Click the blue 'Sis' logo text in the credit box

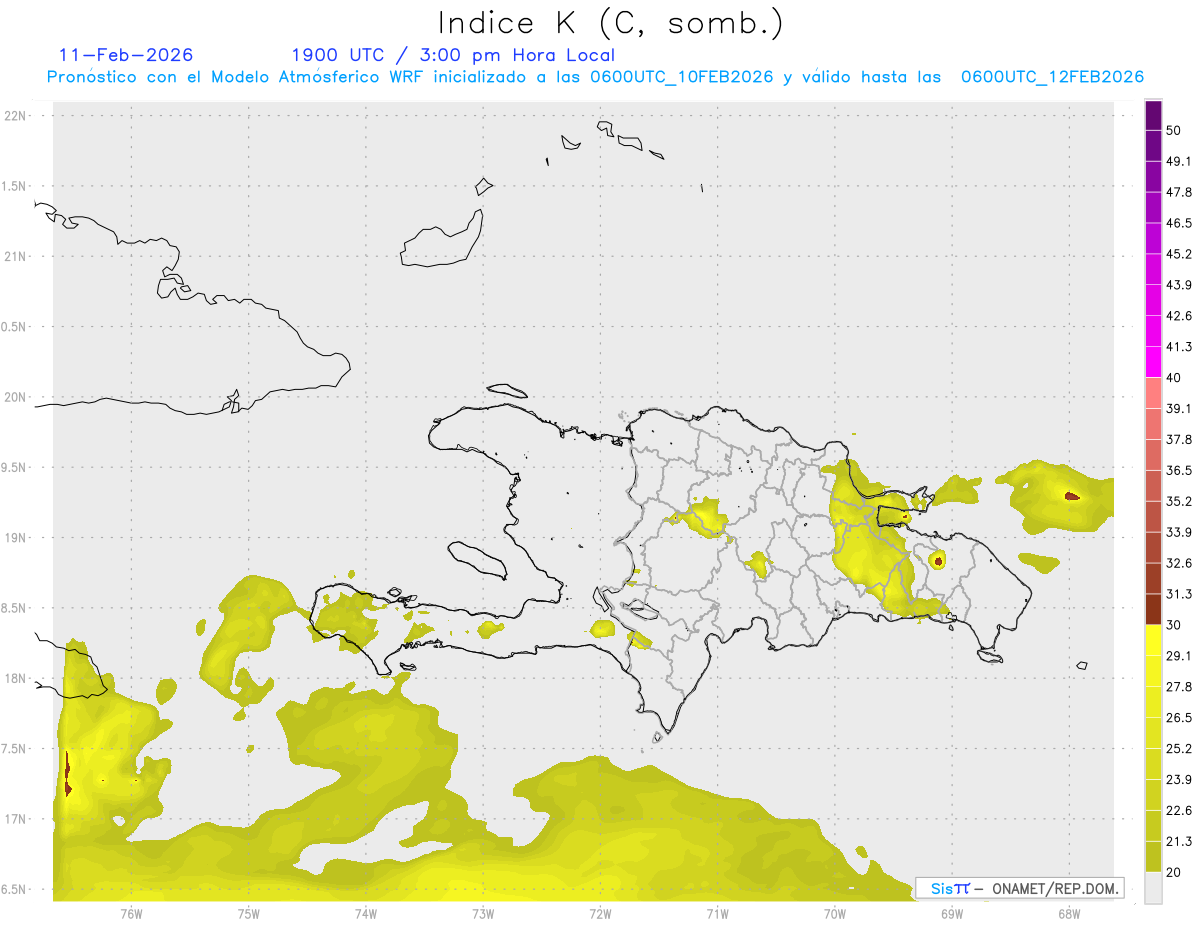coord(940,888)
